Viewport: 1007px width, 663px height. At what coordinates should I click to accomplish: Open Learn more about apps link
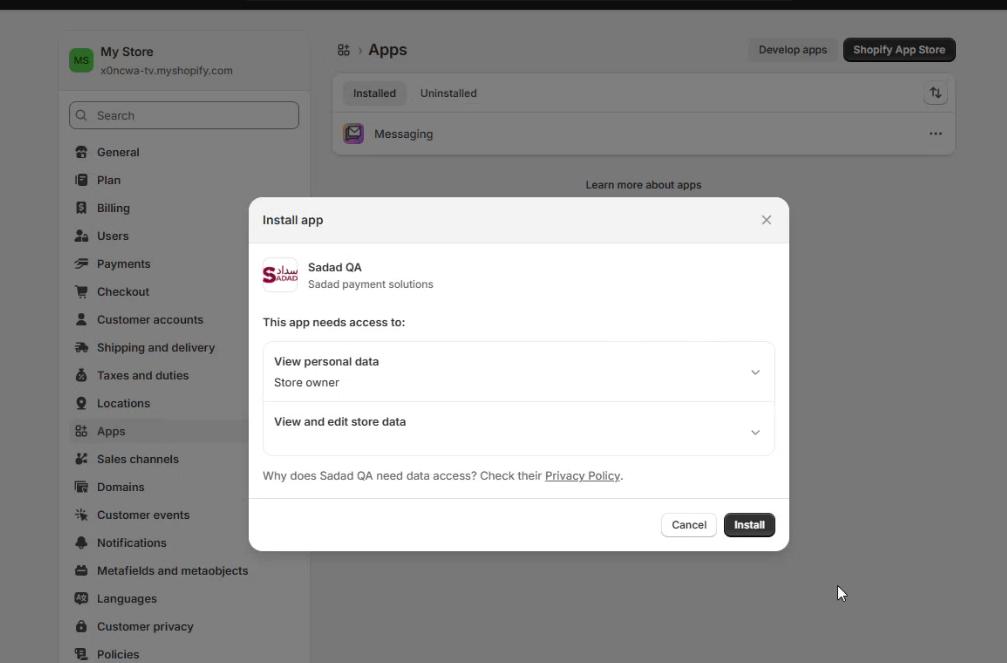point(643,185)
